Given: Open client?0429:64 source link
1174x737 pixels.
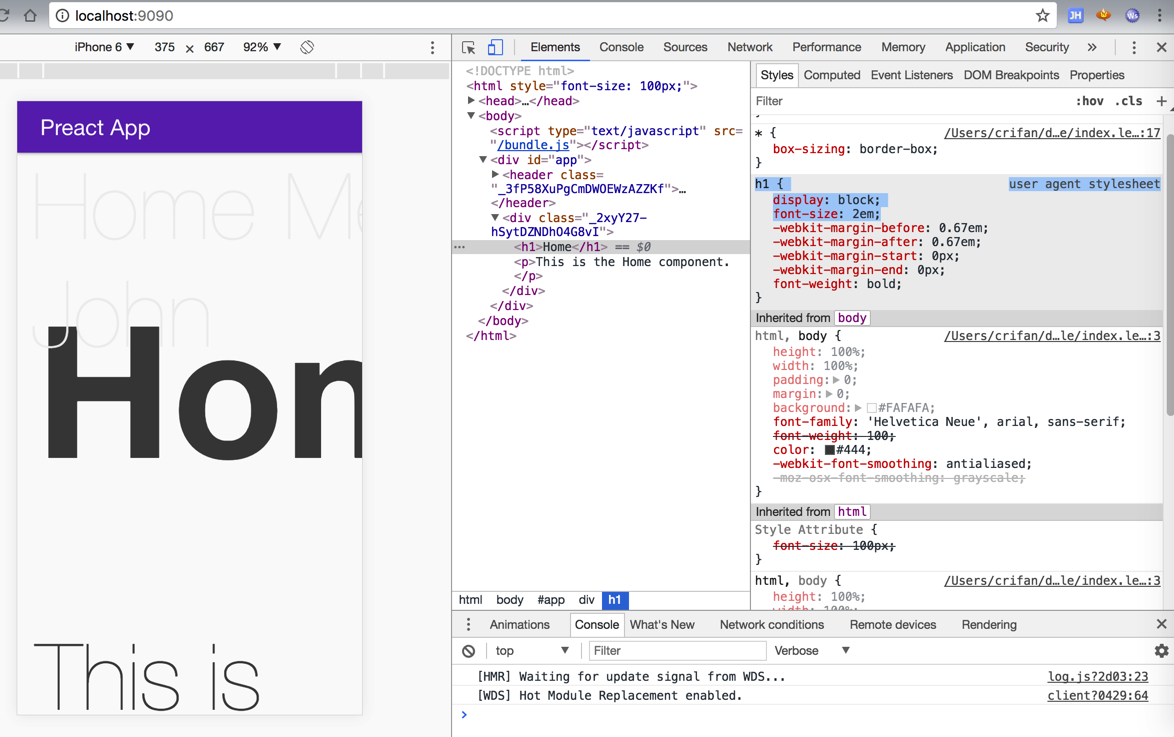Looking at the screenshot, I should (1098, 696).
